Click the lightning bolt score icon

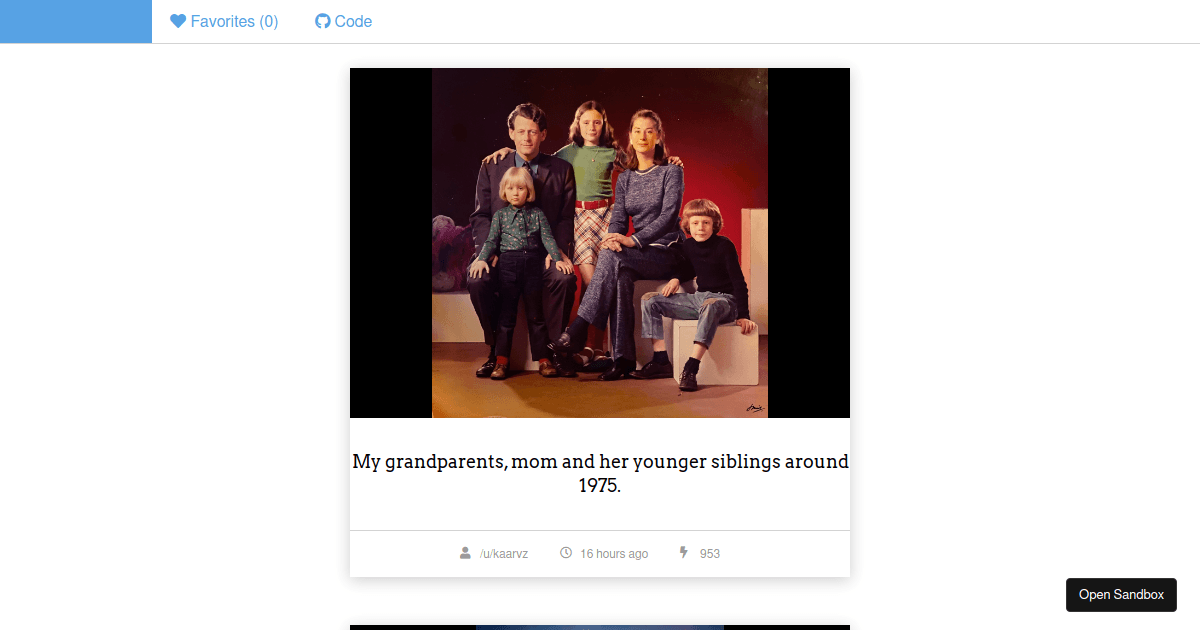[x=684, y=553]
